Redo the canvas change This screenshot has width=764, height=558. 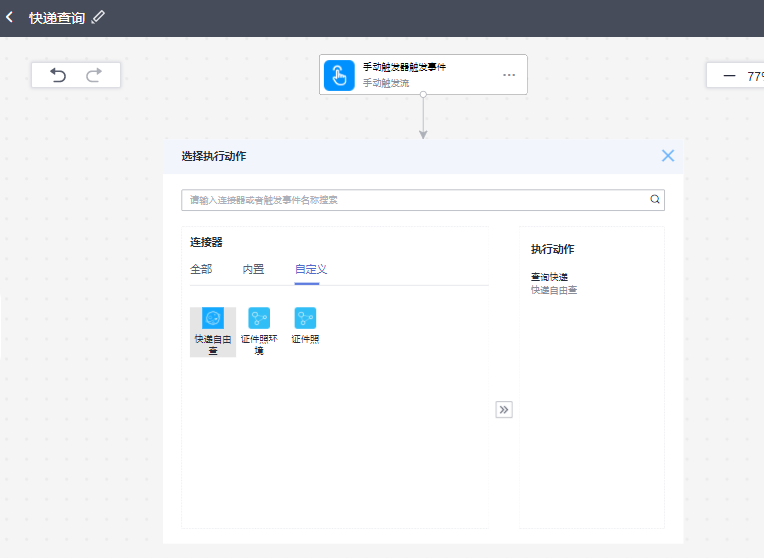[x=94, y=75]
